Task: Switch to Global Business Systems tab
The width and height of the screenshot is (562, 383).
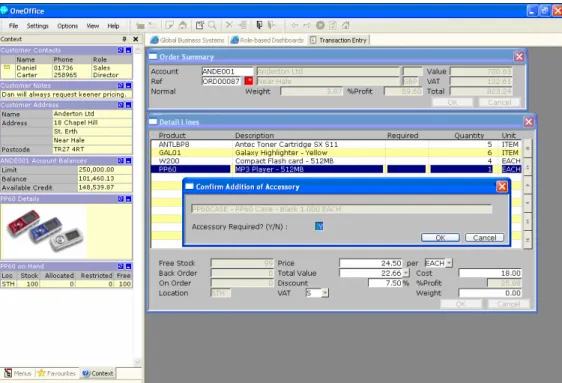Action: (x=187, y=40)
